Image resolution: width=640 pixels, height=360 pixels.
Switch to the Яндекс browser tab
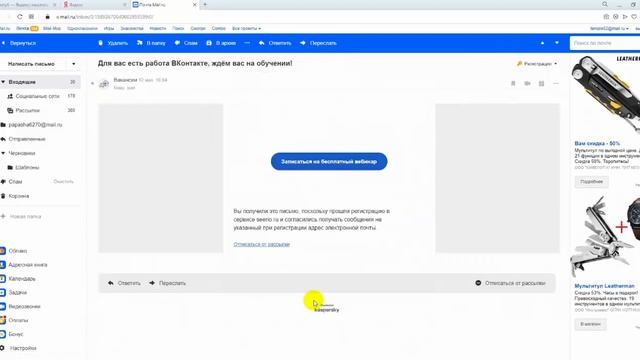(94, 5)
